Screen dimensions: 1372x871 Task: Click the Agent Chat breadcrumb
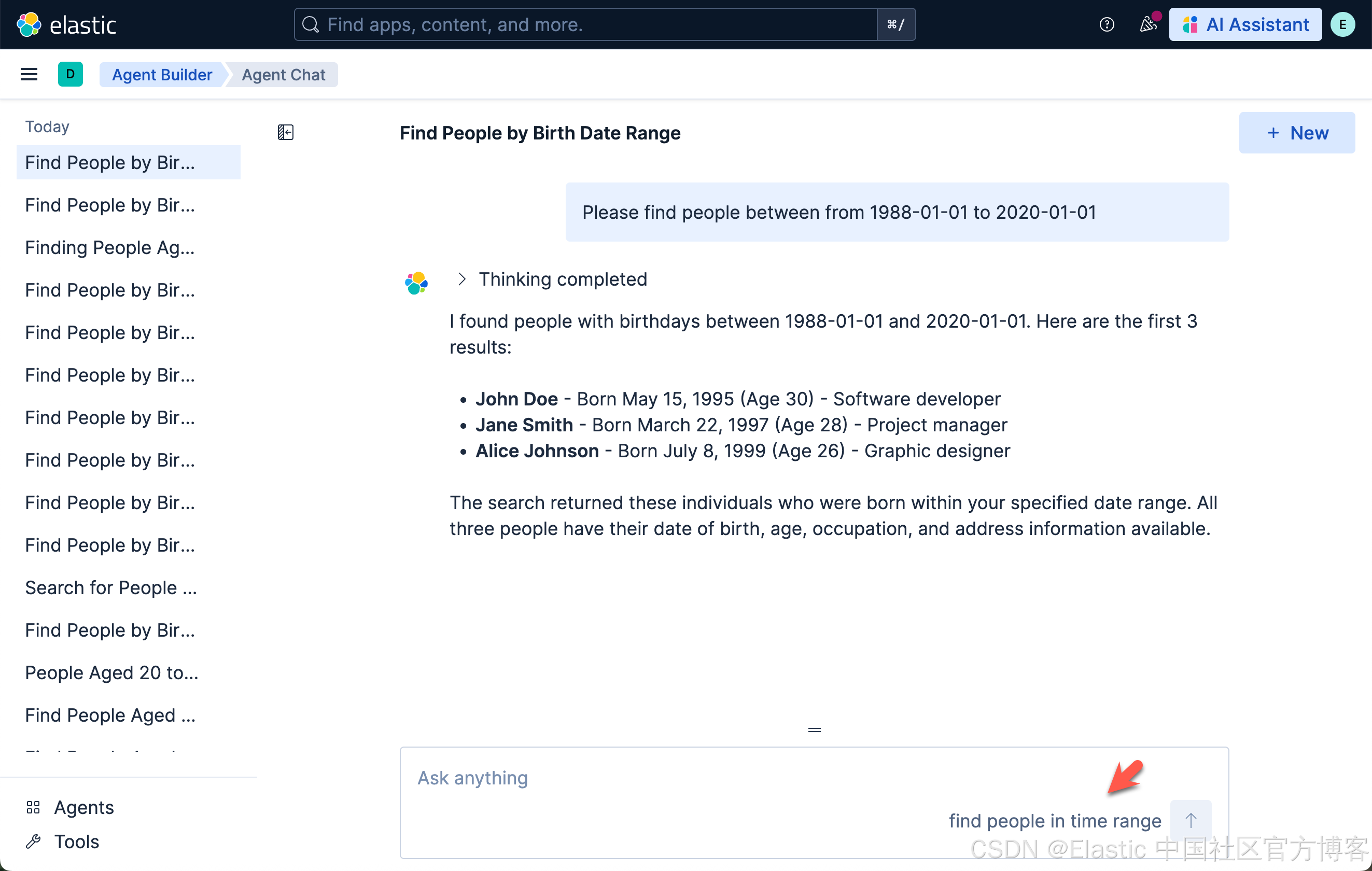coord(283,75)
